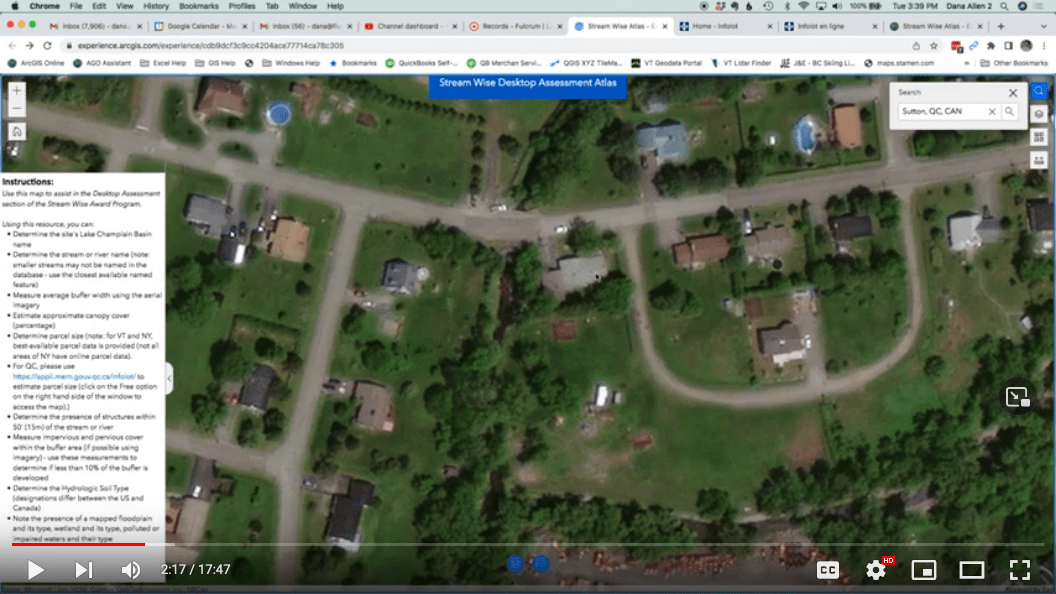Zoom out on the map
This screenshot has width=1056, height=594.
[17, 108]
